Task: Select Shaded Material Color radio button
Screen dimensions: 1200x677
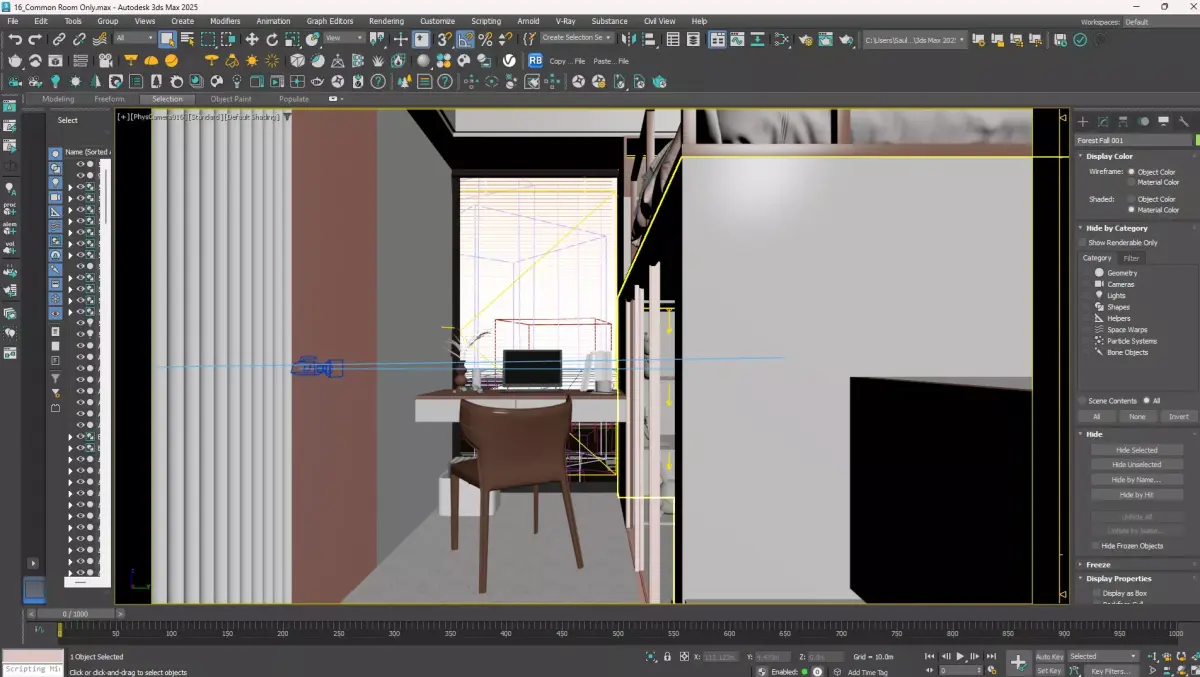Action: [1132, 210]
